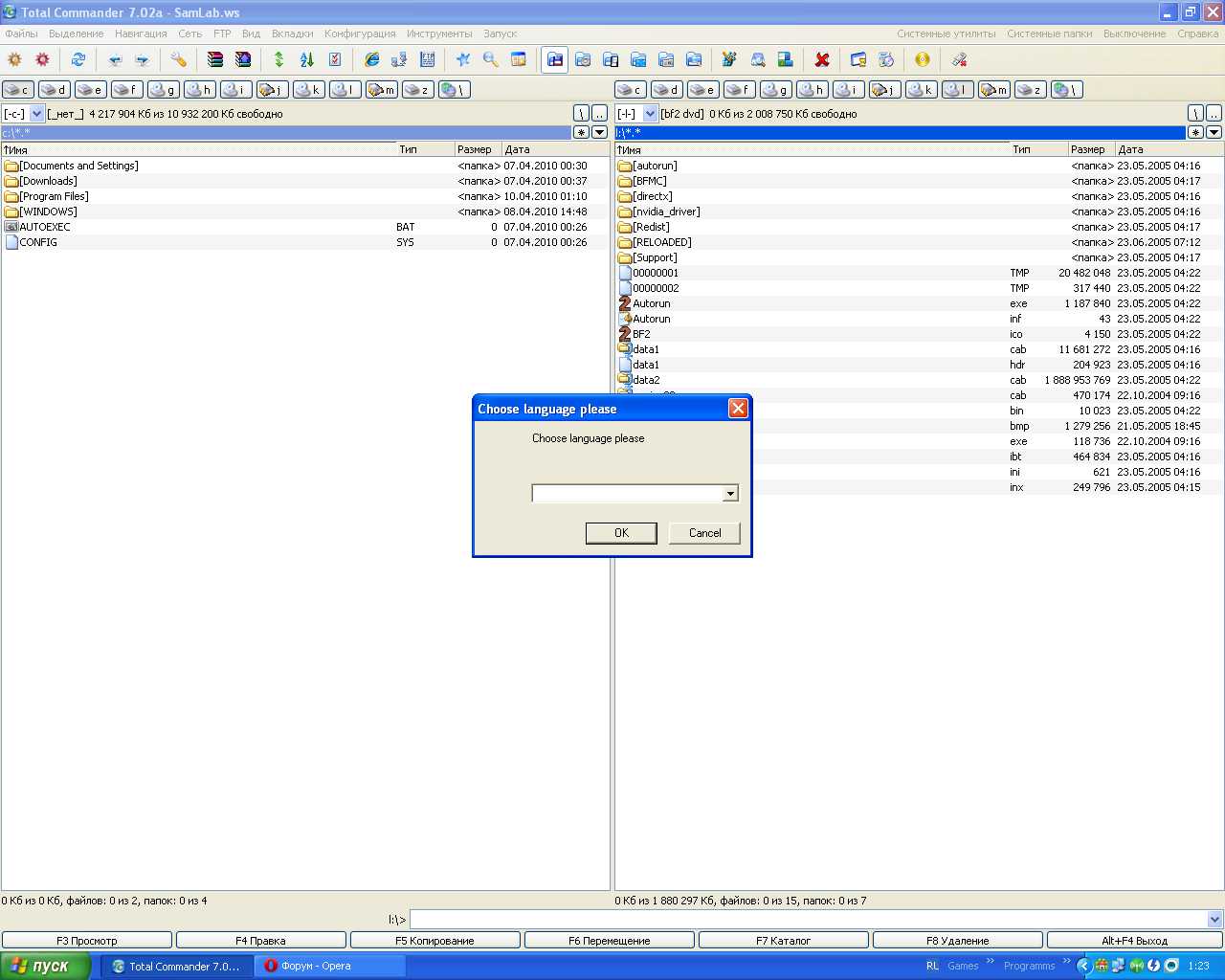Click the orange gear toolbar icon
Image resolution: width=1225 pixels, height=980 pixels.
tap(14, 59)
